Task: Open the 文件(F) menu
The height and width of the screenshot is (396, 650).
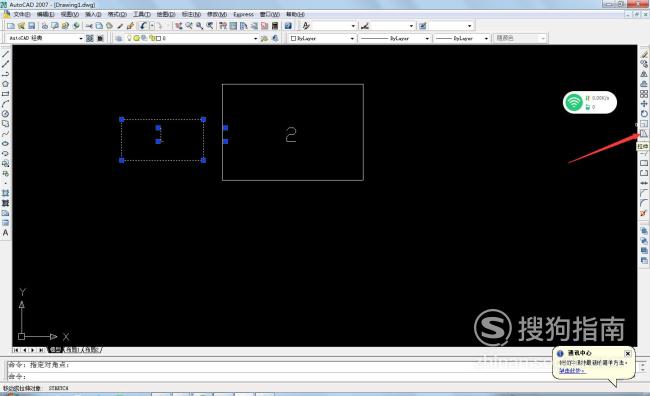Action: [x=22, y=15]
